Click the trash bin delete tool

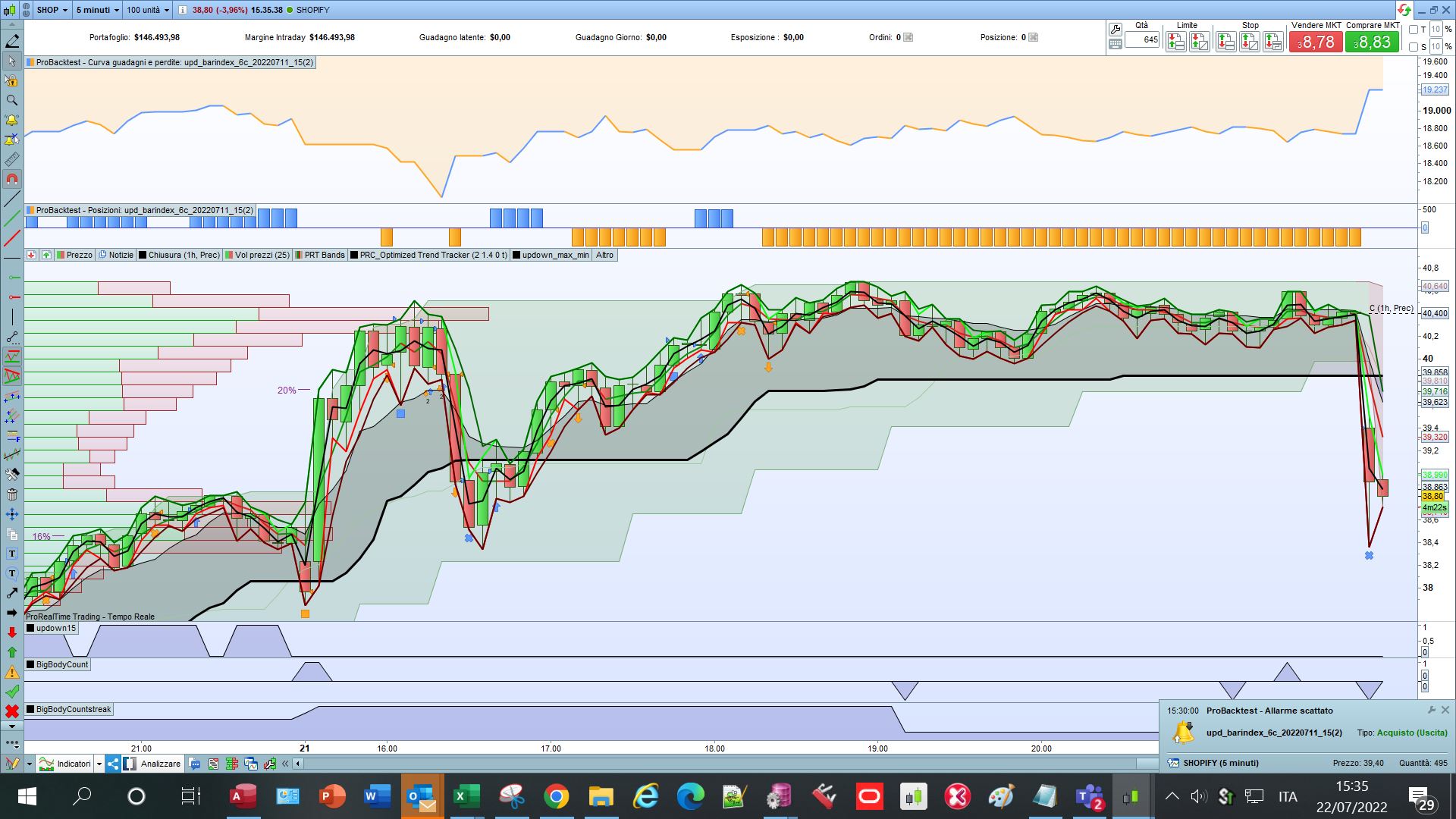[x=11, y=494]
